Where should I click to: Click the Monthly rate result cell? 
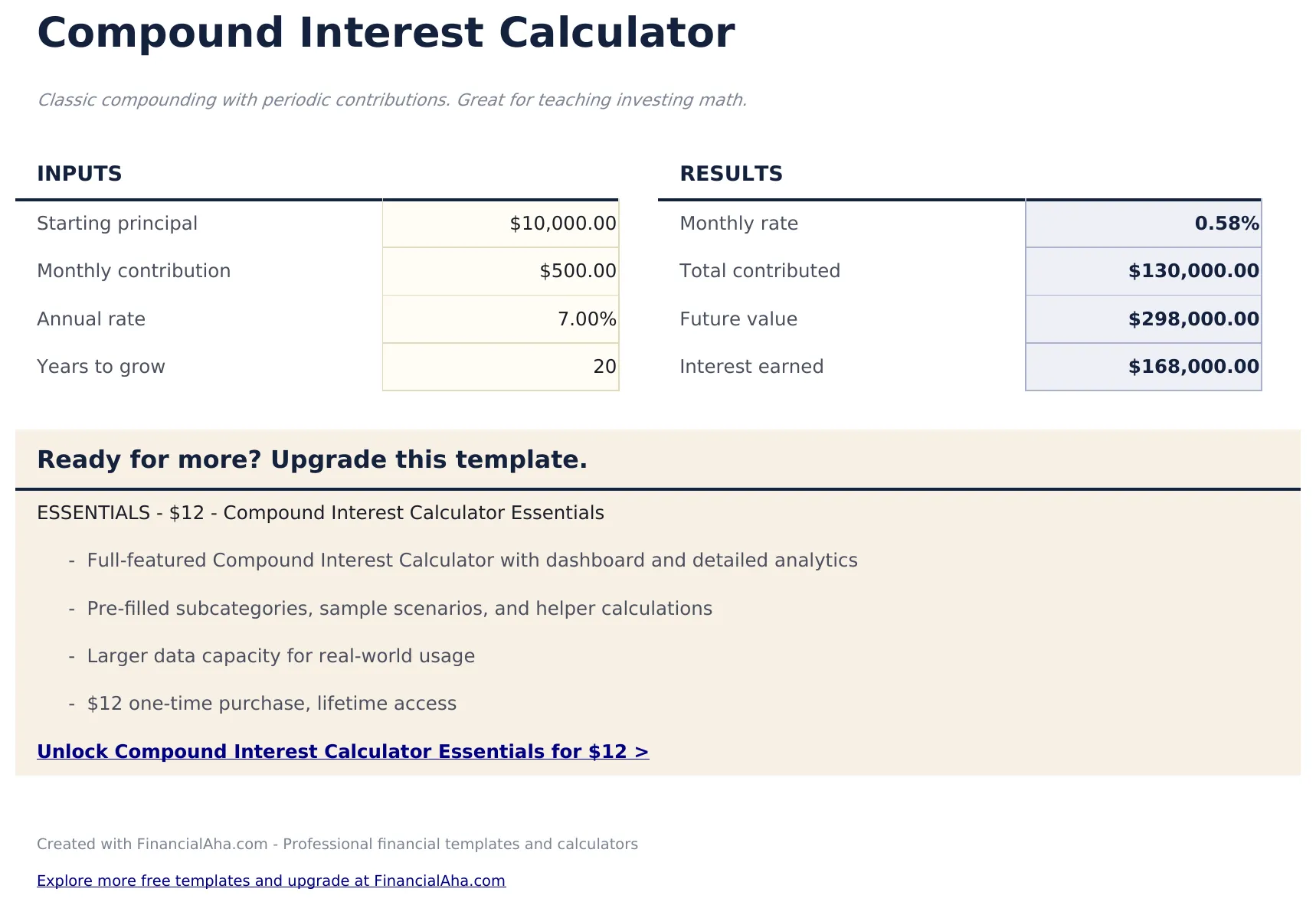(1142, 224)
